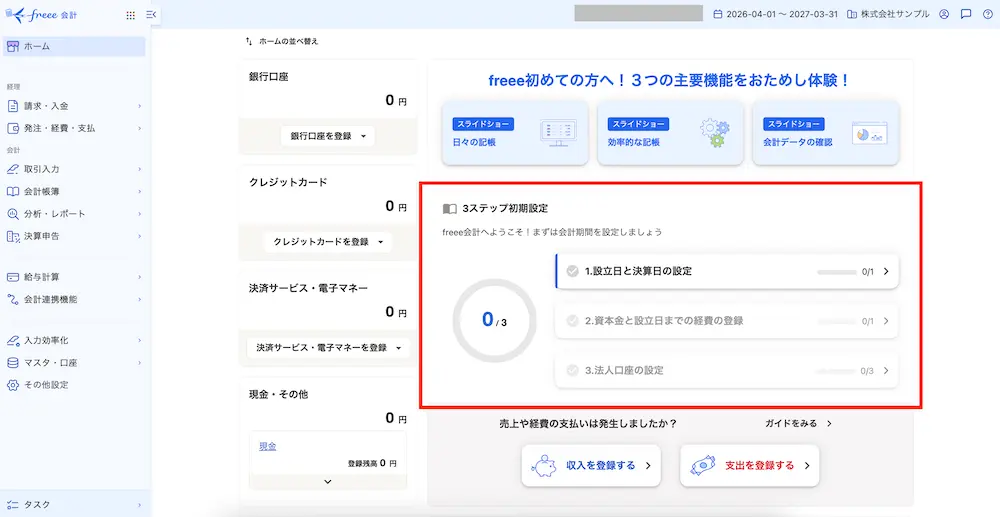
Task: Click the money expense icon
Action: pos(702,465)
